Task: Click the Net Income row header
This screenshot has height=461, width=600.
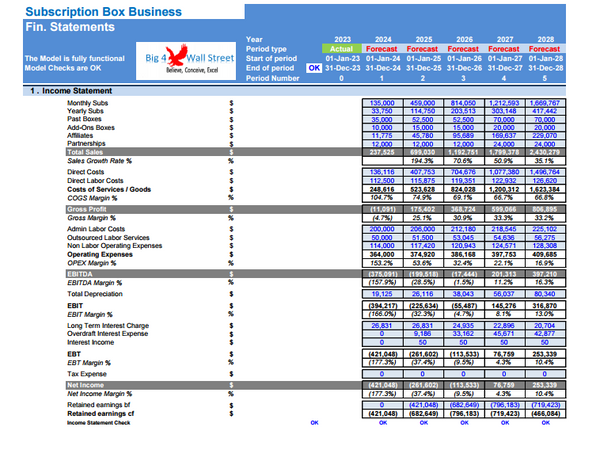Action: tap(86, 384)
